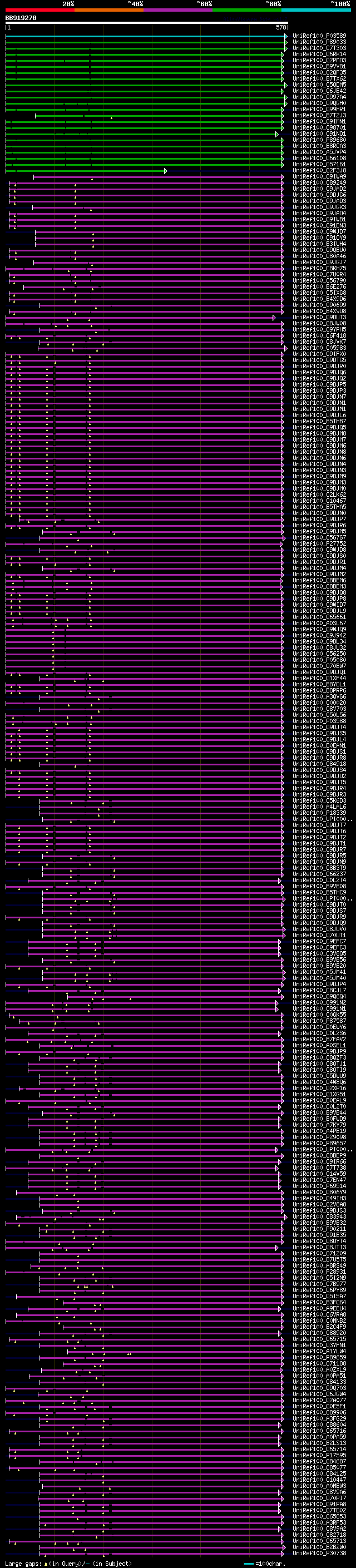Click the cyan alignment bar for UniRef100_P03589
Viewport: 356px width, 1568px height.
(x=146, y=36)
